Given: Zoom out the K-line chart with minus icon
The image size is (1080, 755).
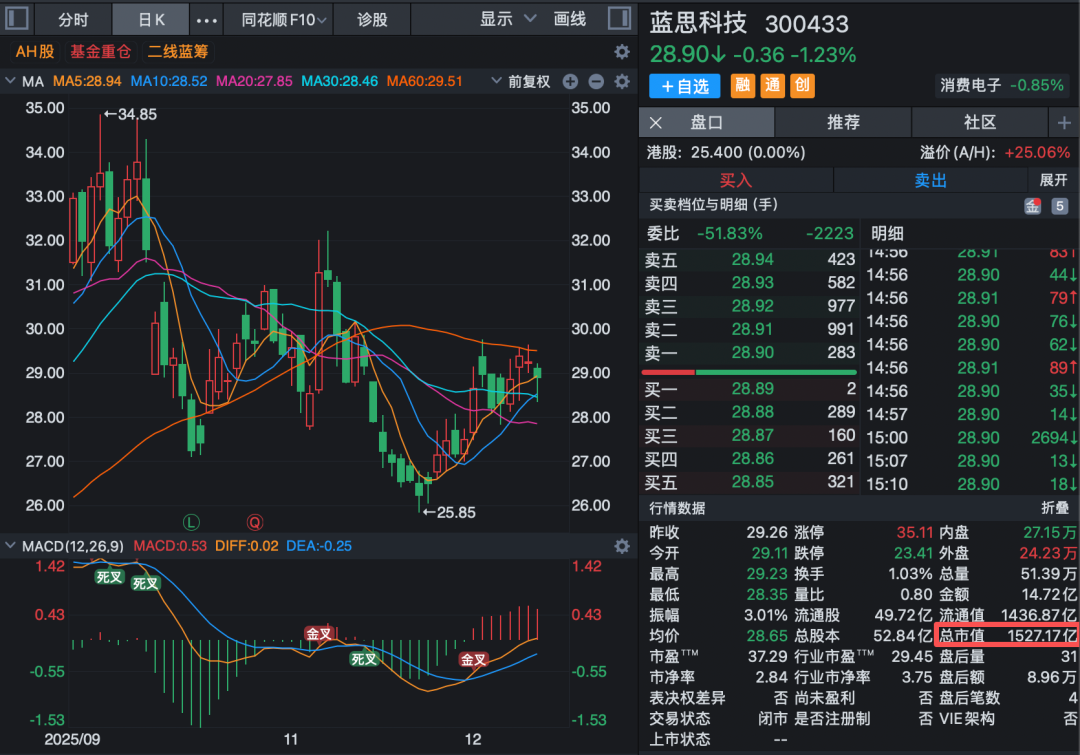Looking at the screenshot, I should pos(596,82).
